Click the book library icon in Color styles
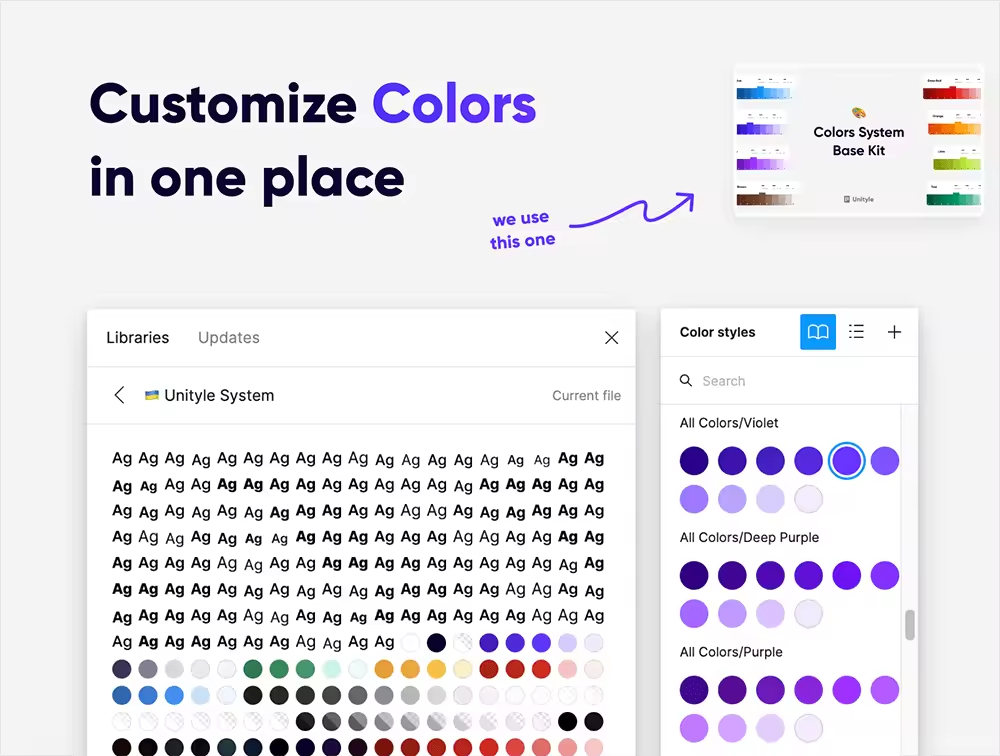This screenshot has width=1000, height=756. point(818,332)
